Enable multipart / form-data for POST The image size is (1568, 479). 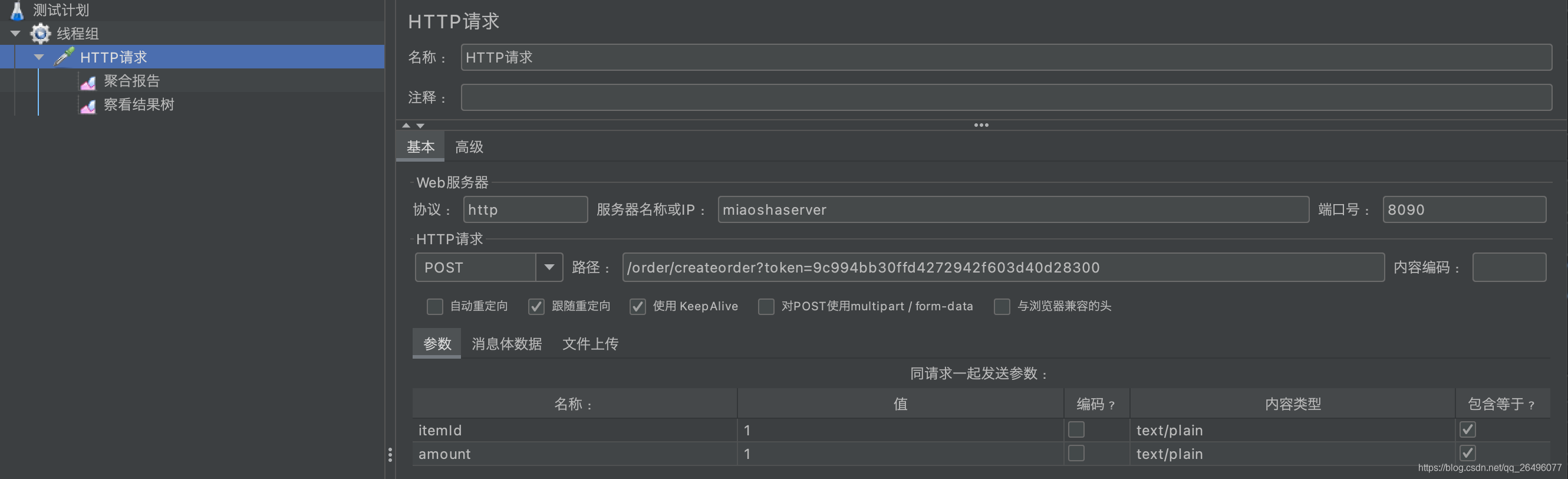pos(766,307)
